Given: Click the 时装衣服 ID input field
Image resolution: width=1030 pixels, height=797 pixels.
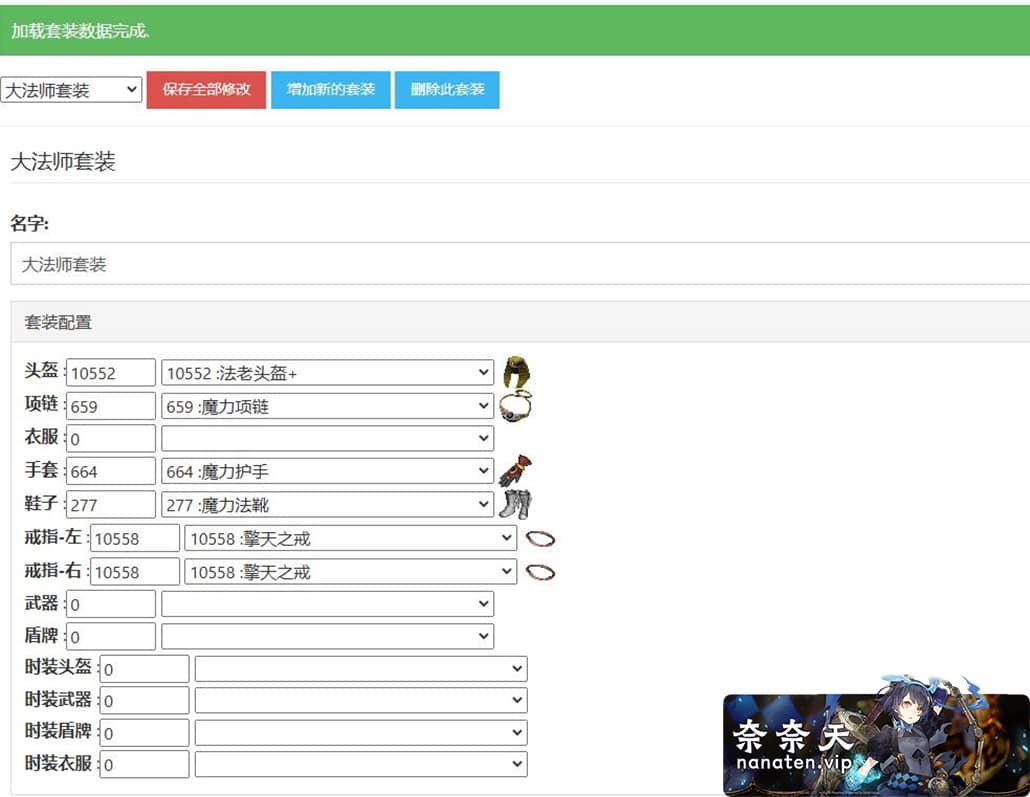Looking at the screenshot, I should click(x=145, y=764).
